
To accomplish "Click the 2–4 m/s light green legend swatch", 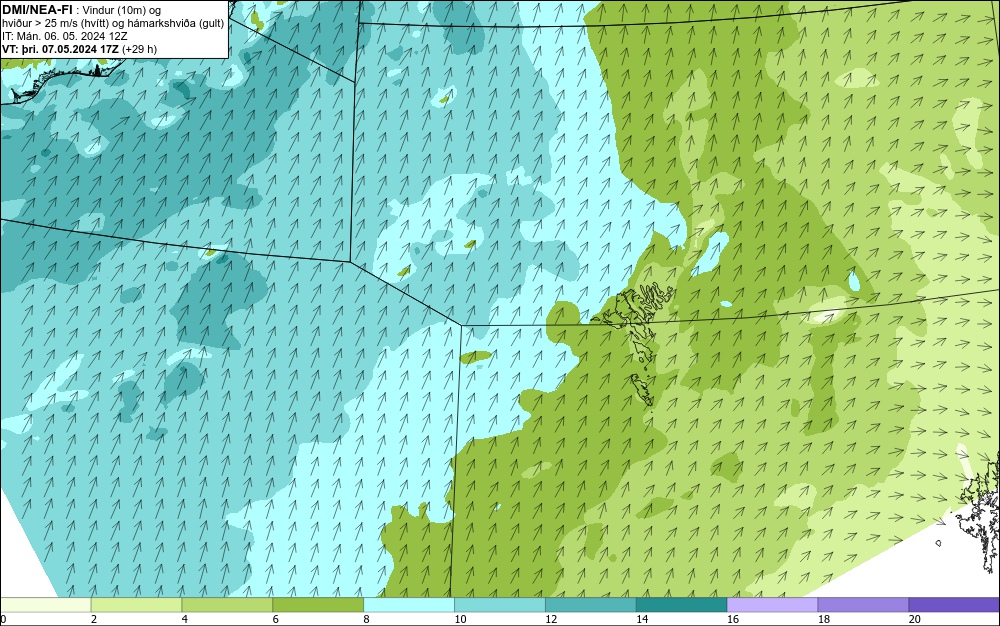I will [x=136, y=605].
